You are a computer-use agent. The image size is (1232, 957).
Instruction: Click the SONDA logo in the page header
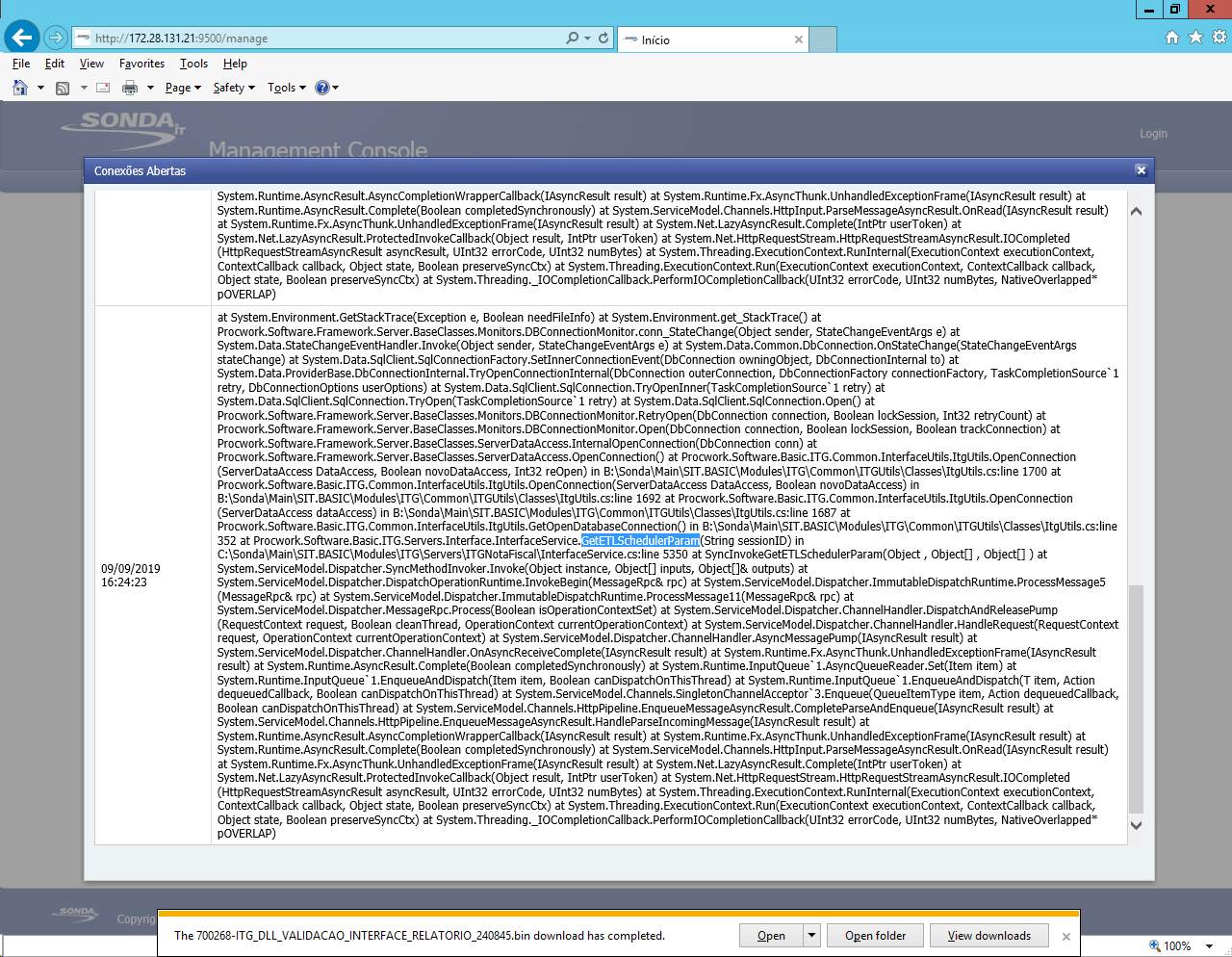click(122, 130)
